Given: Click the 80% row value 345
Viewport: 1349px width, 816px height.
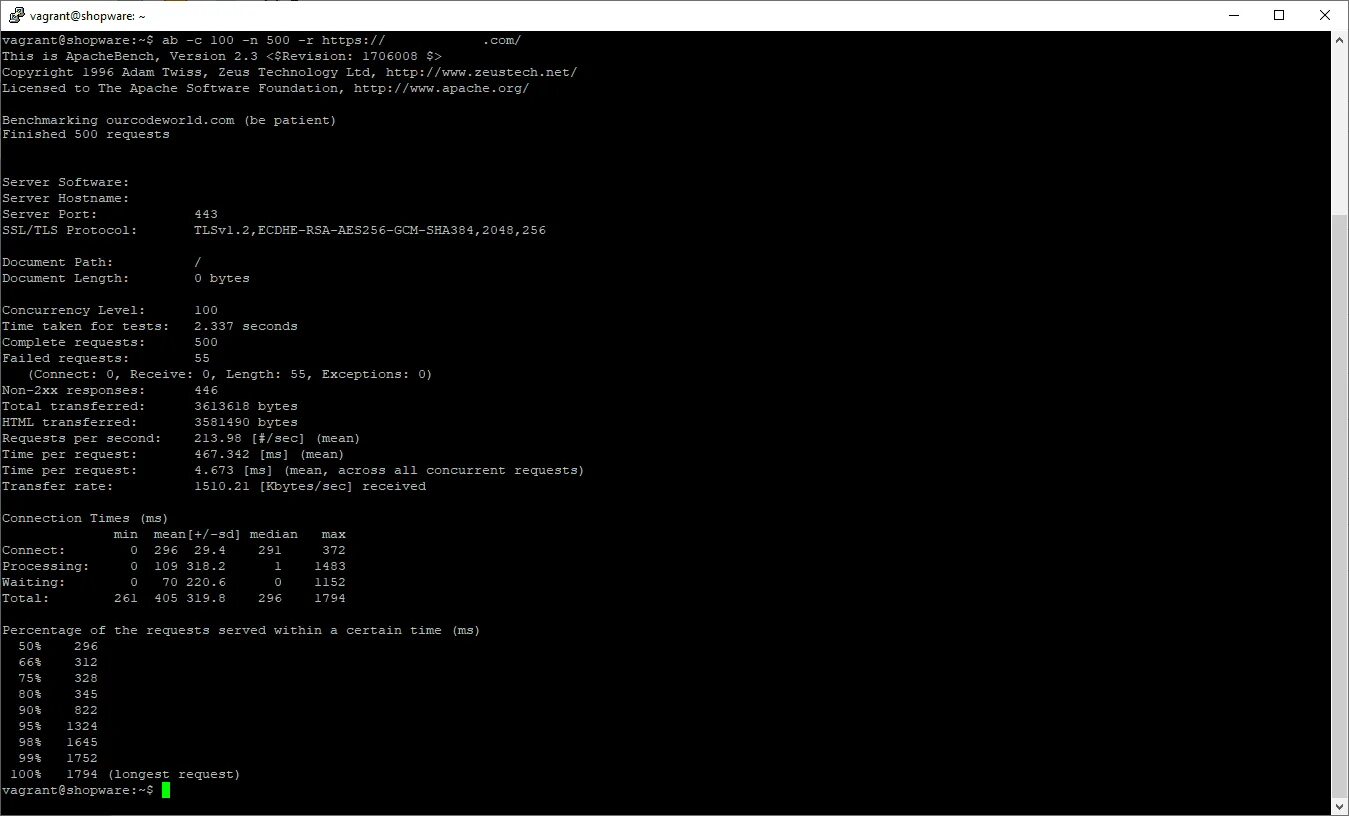Looking at the screenshot, I should click(86, 694).
